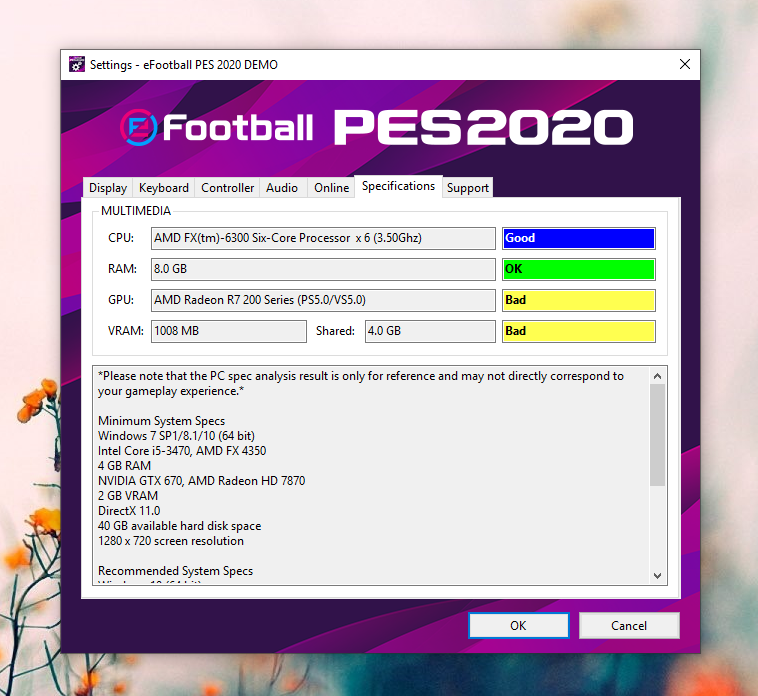Viewport: 758px width, 696px height.
Task: Click '1280 x 720 screen resolution' line
Action: coord(171,541)
